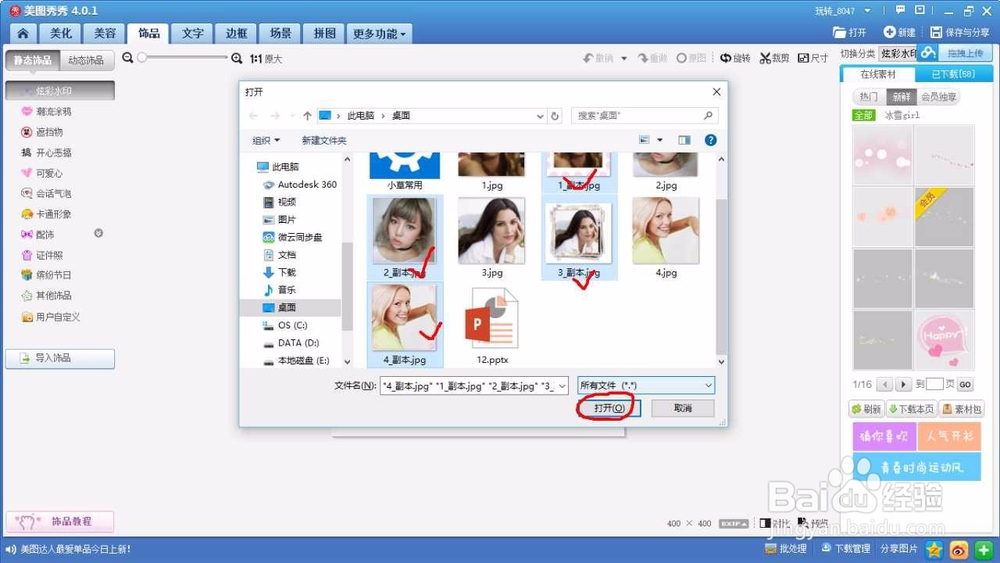This screenshot has width=1000, height=563.
Task: Select the 静态饰品 tab
Action: click(x=33, y=60)
